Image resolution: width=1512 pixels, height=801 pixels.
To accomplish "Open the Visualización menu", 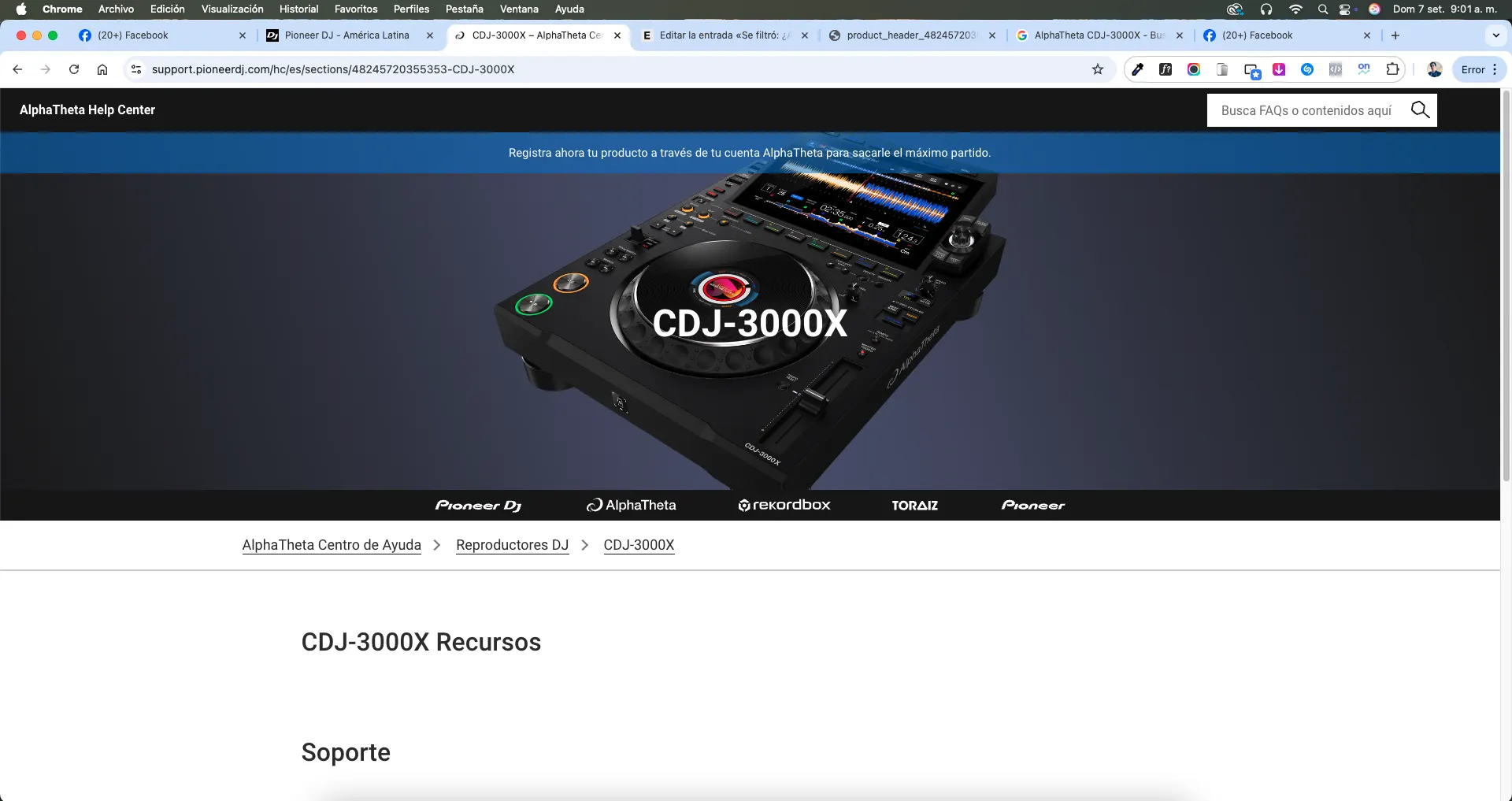I will click(x=232, y=9).
